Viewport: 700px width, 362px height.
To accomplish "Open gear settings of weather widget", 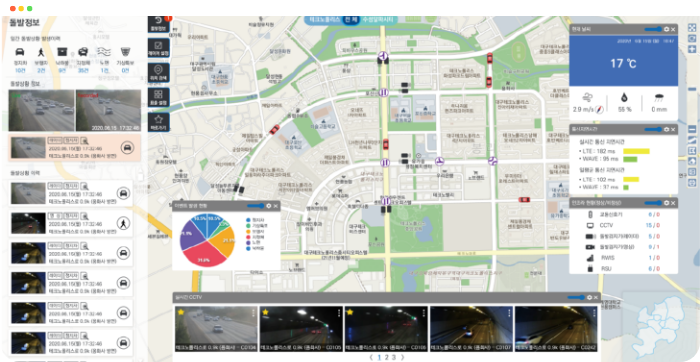I will (667, 29).
